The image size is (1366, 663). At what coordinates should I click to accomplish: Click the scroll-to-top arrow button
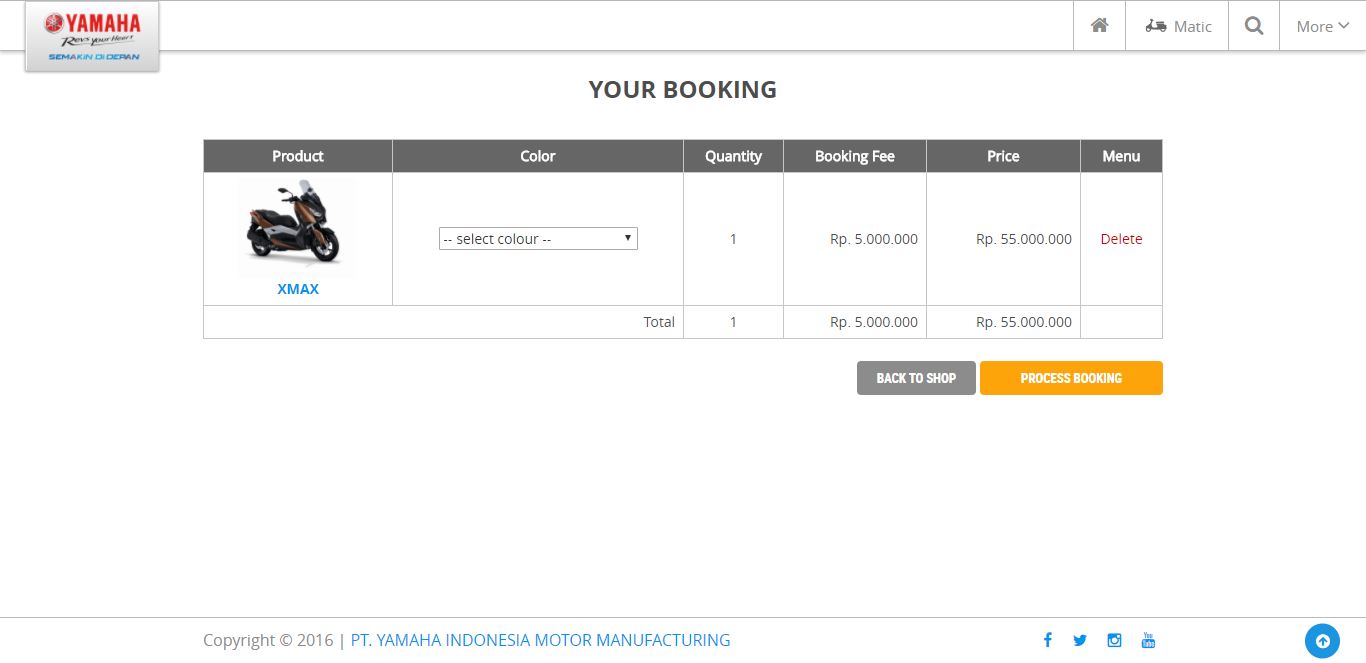pos(1322,641)
